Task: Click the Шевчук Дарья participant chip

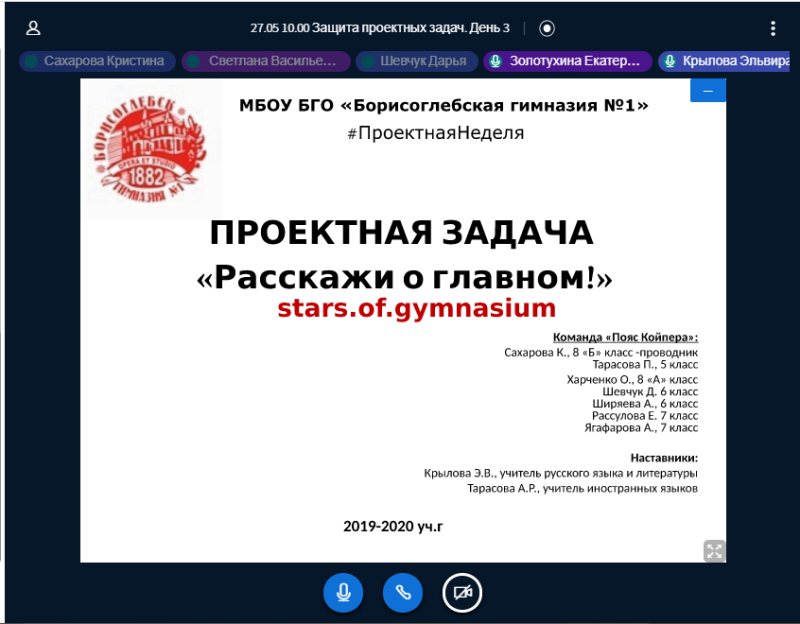Action: pos(415,61)
